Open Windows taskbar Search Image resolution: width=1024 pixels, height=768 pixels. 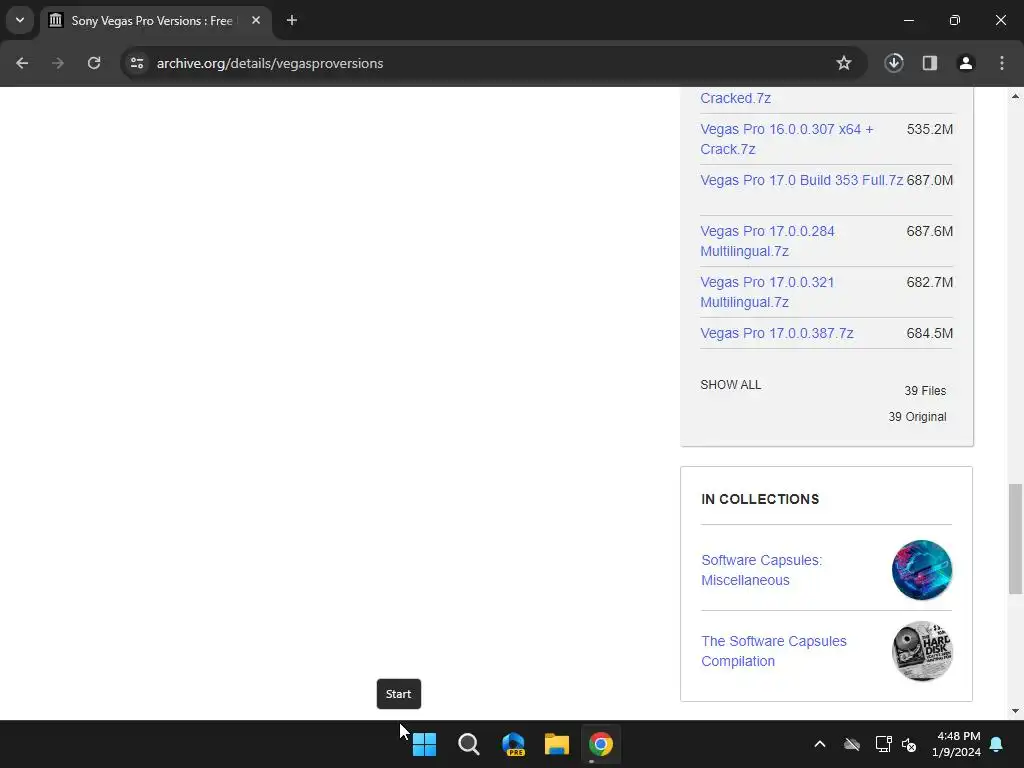(469, 744)
